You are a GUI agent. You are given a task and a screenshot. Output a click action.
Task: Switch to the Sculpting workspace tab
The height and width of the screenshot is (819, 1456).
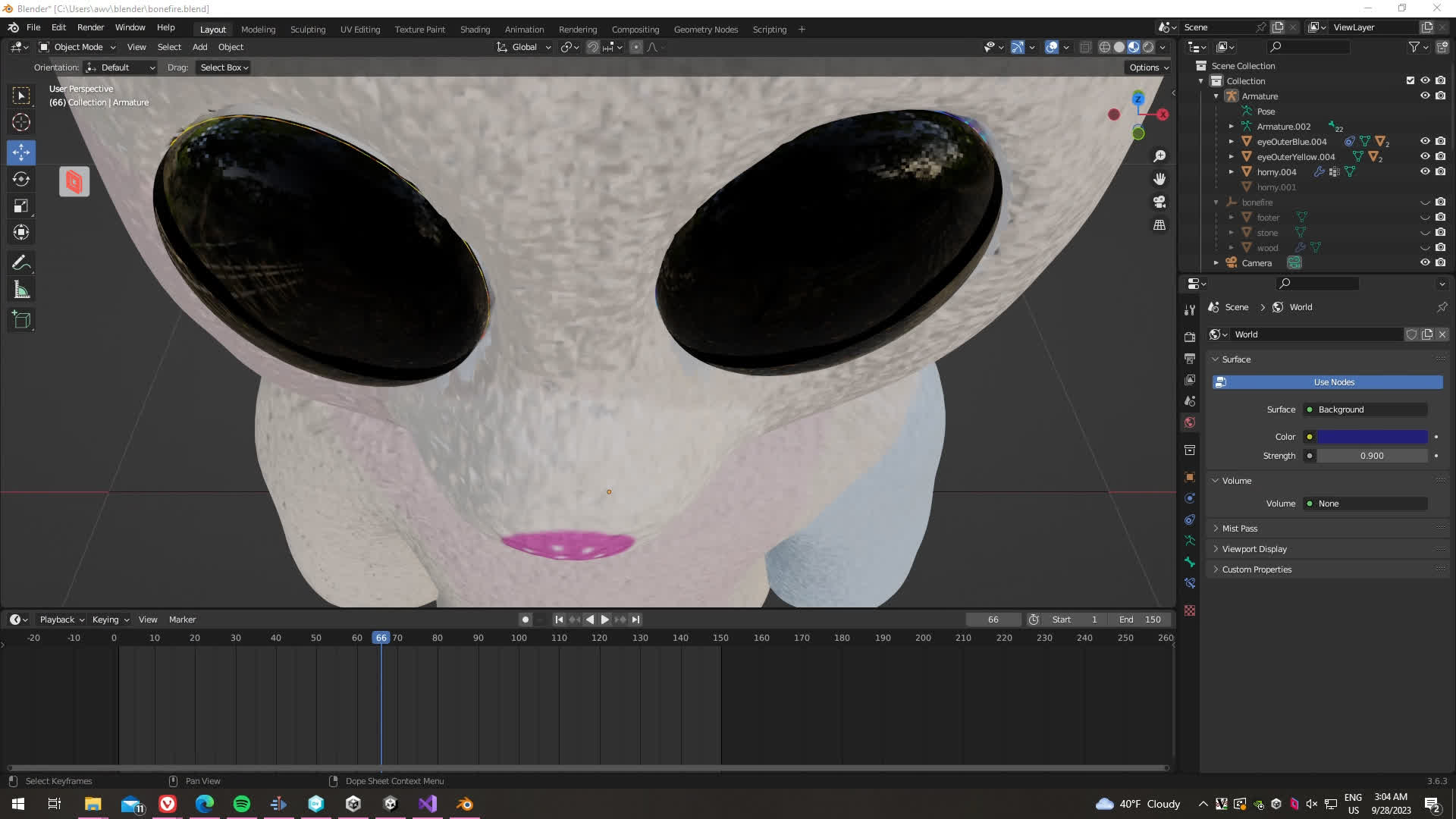[x=307, y=30]
